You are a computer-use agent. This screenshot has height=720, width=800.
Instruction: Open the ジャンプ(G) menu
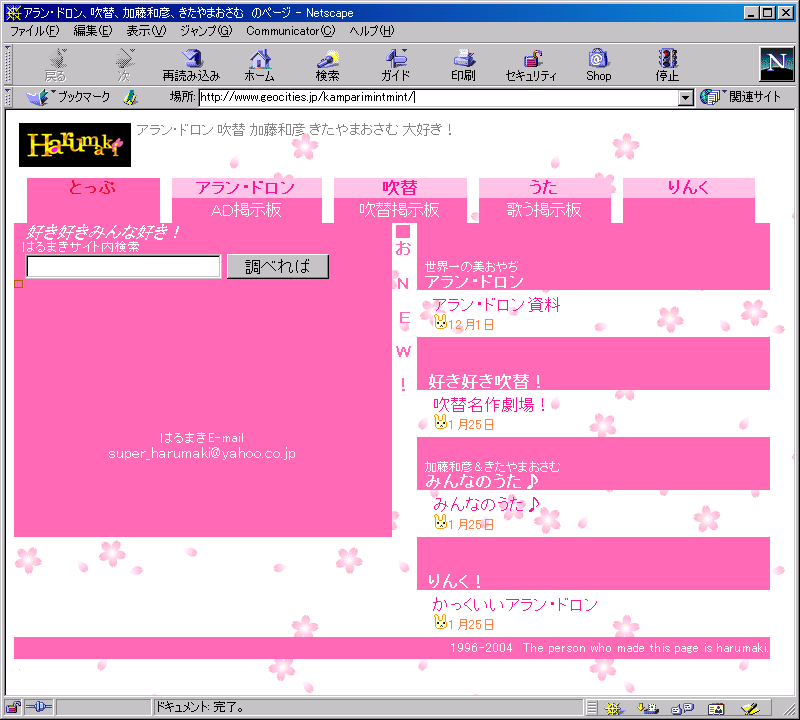[x=206, y=31]
